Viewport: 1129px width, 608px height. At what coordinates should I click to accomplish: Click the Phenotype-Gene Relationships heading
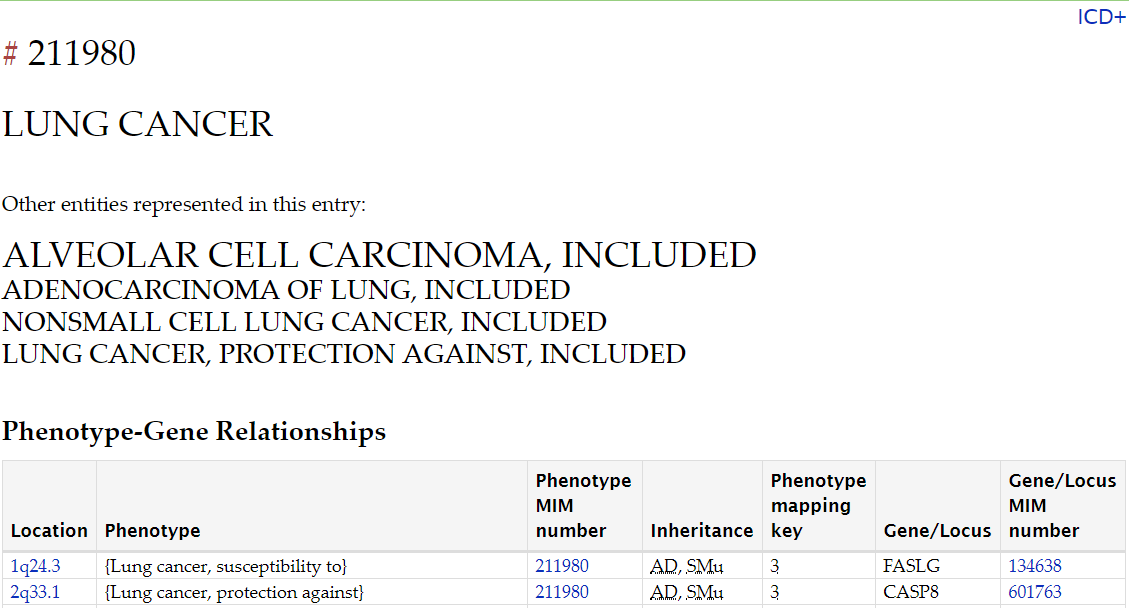click(194, 432)
